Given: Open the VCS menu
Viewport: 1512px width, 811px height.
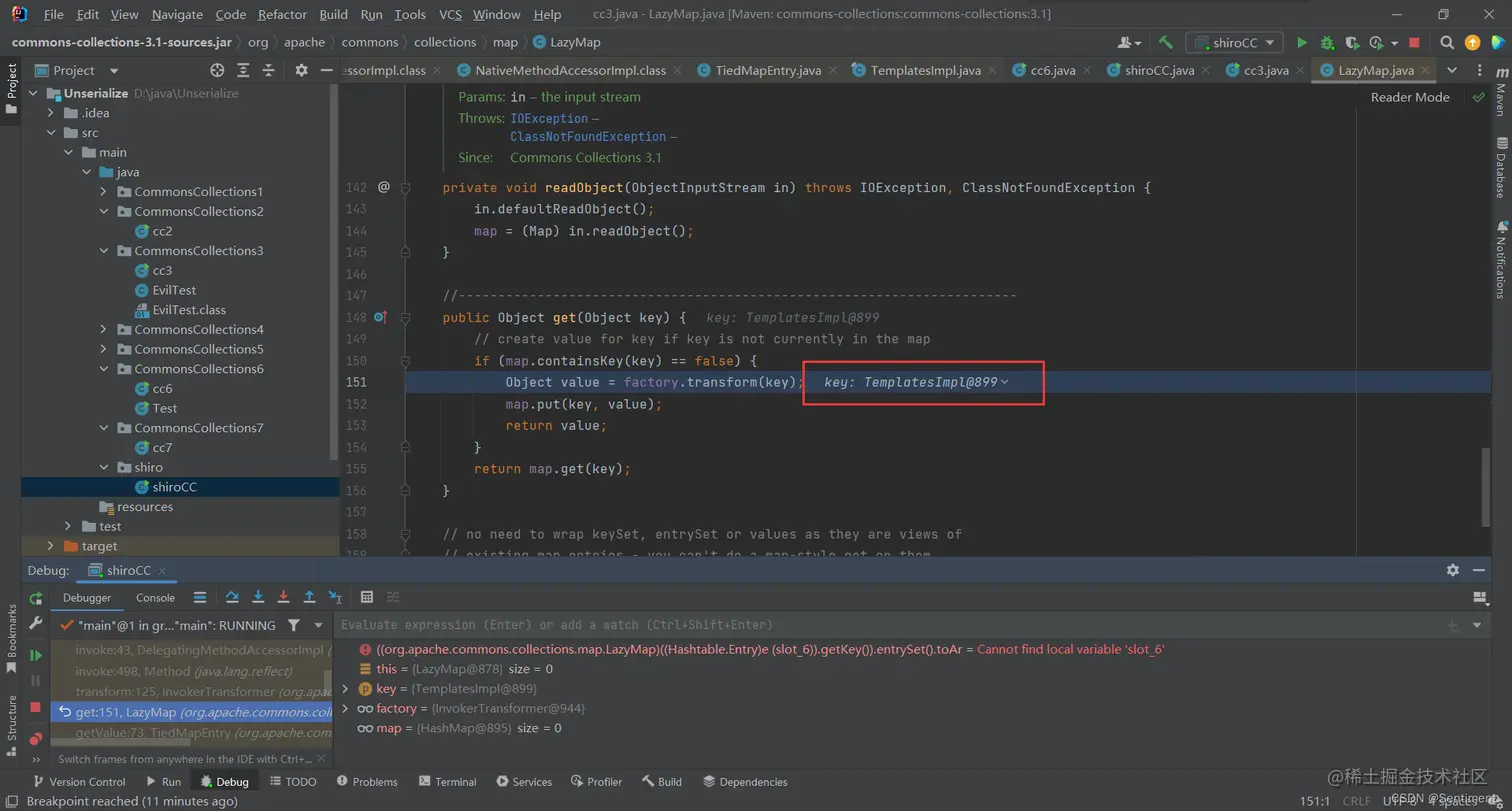Looking at the screenshot, I should click(x=450, y=14).
